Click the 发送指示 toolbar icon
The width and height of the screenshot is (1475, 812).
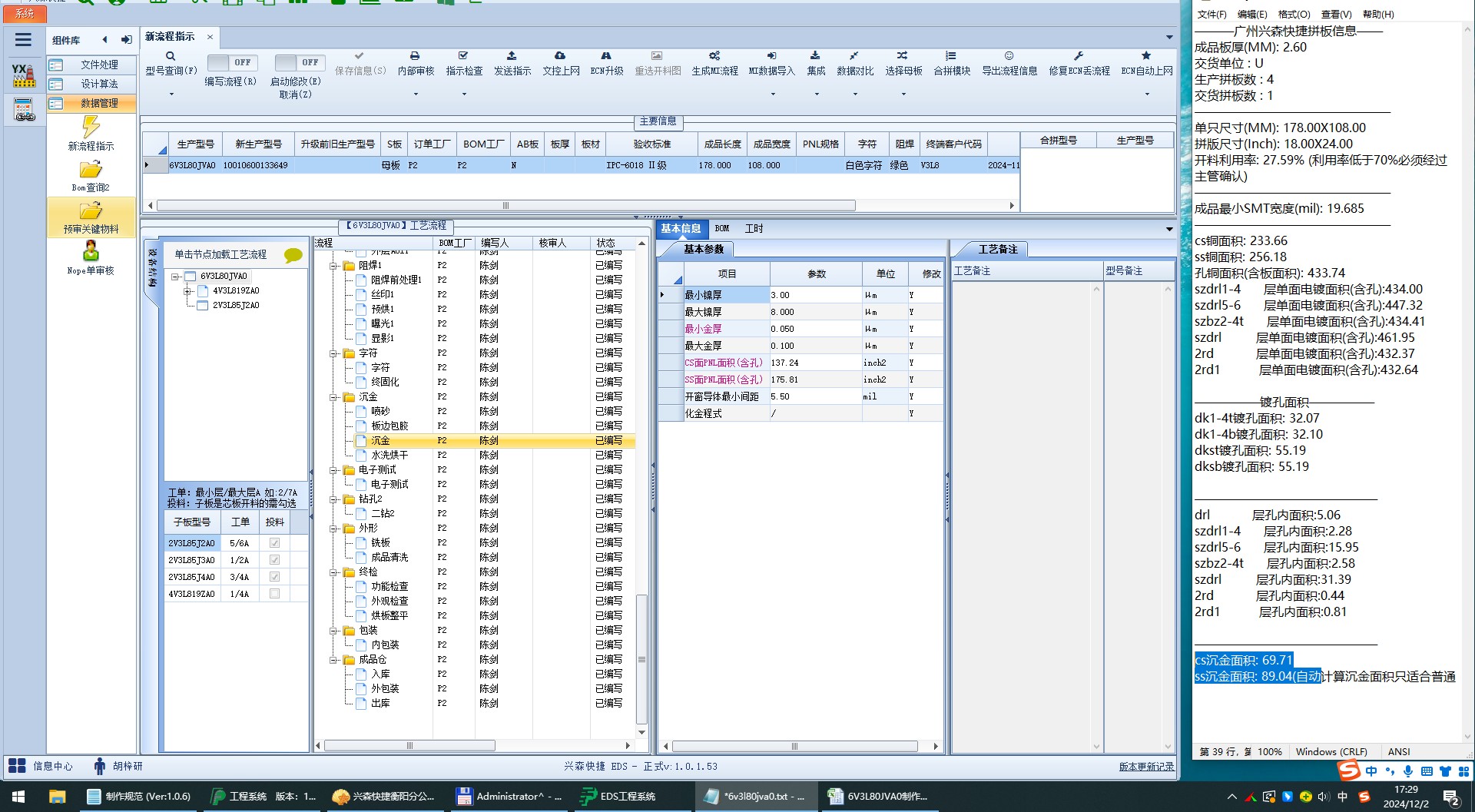512,56
